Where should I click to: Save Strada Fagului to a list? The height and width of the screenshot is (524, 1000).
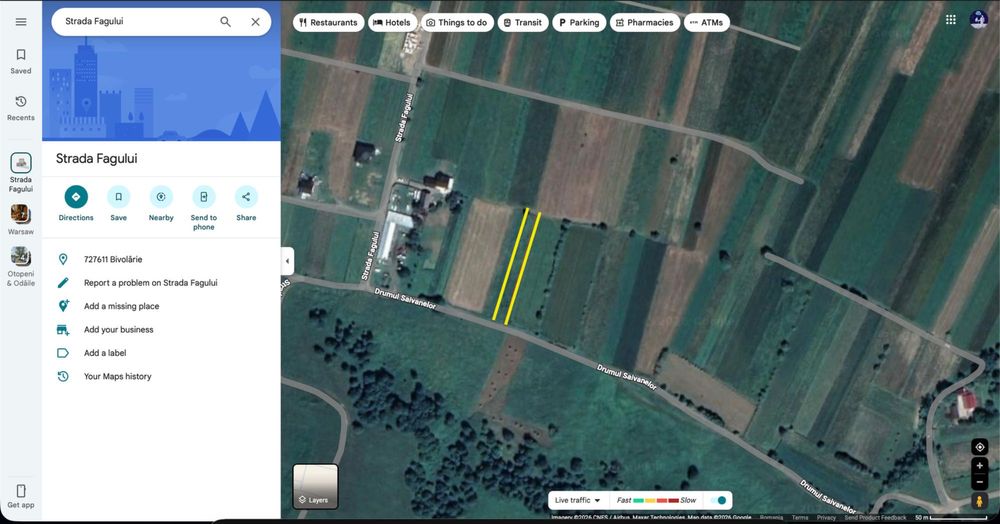pos(119,203)
